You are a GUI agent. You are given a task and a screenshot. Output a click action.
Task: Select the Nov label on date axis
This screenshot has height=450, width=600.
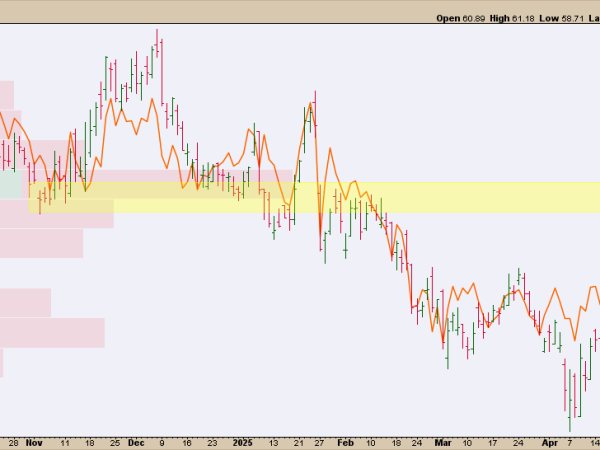pyautogui.click(x=34, y=443)
